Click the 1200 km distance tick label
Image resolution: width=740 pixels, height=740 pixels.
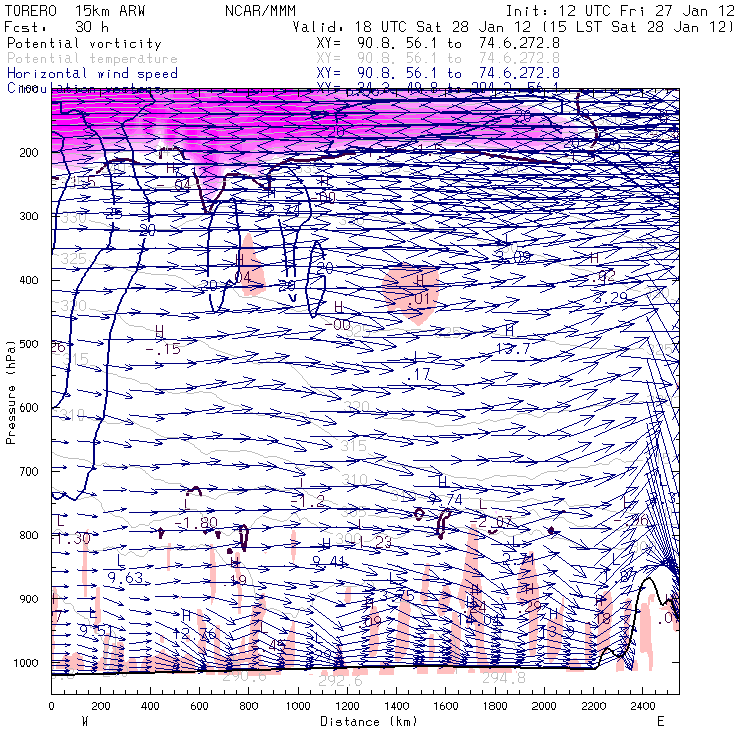(x=347, y=706)
